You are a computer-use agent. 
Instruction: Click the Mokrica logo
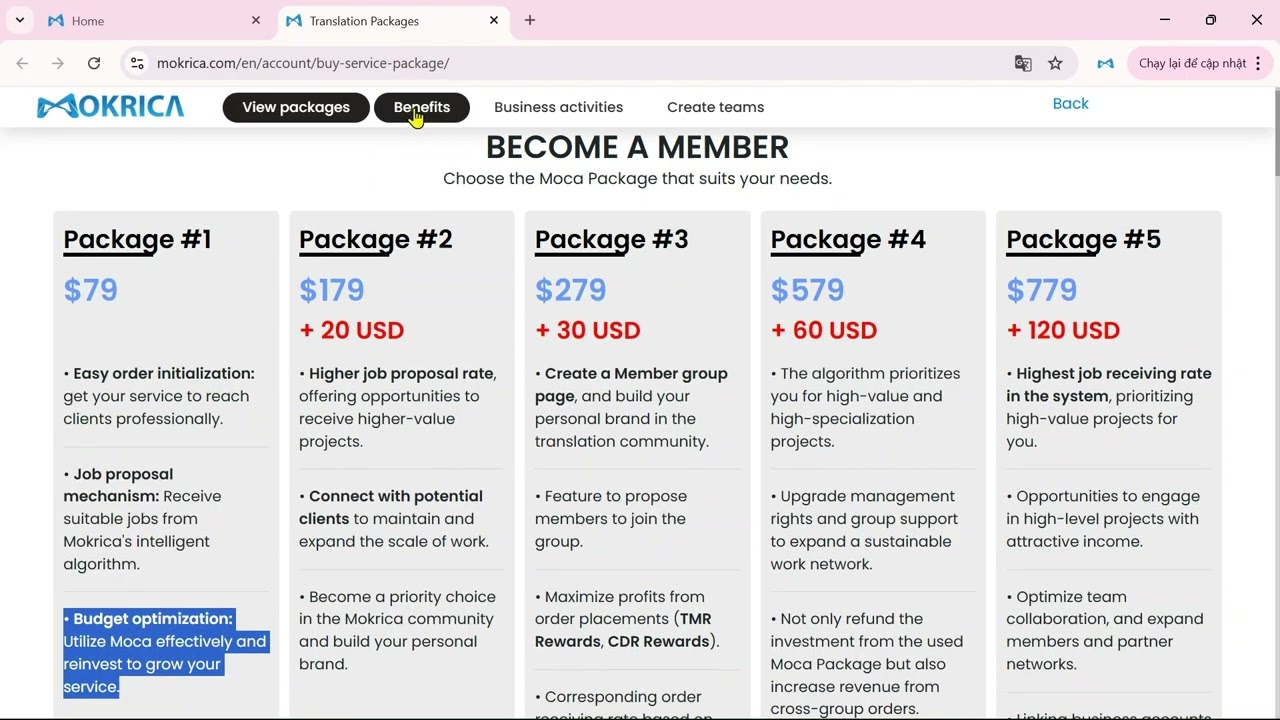tap(110, 107)
